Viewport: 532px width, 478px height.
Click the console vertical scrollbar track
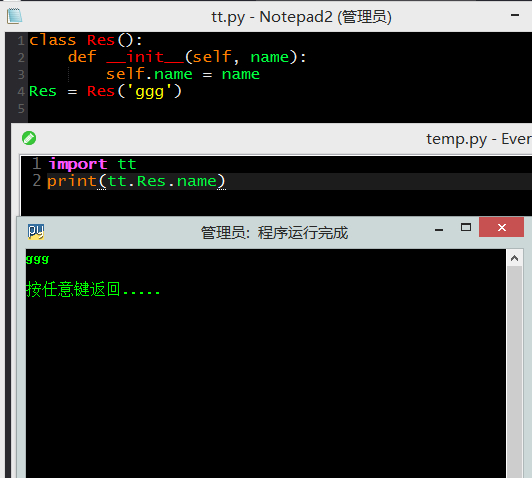tap(514, 371)
